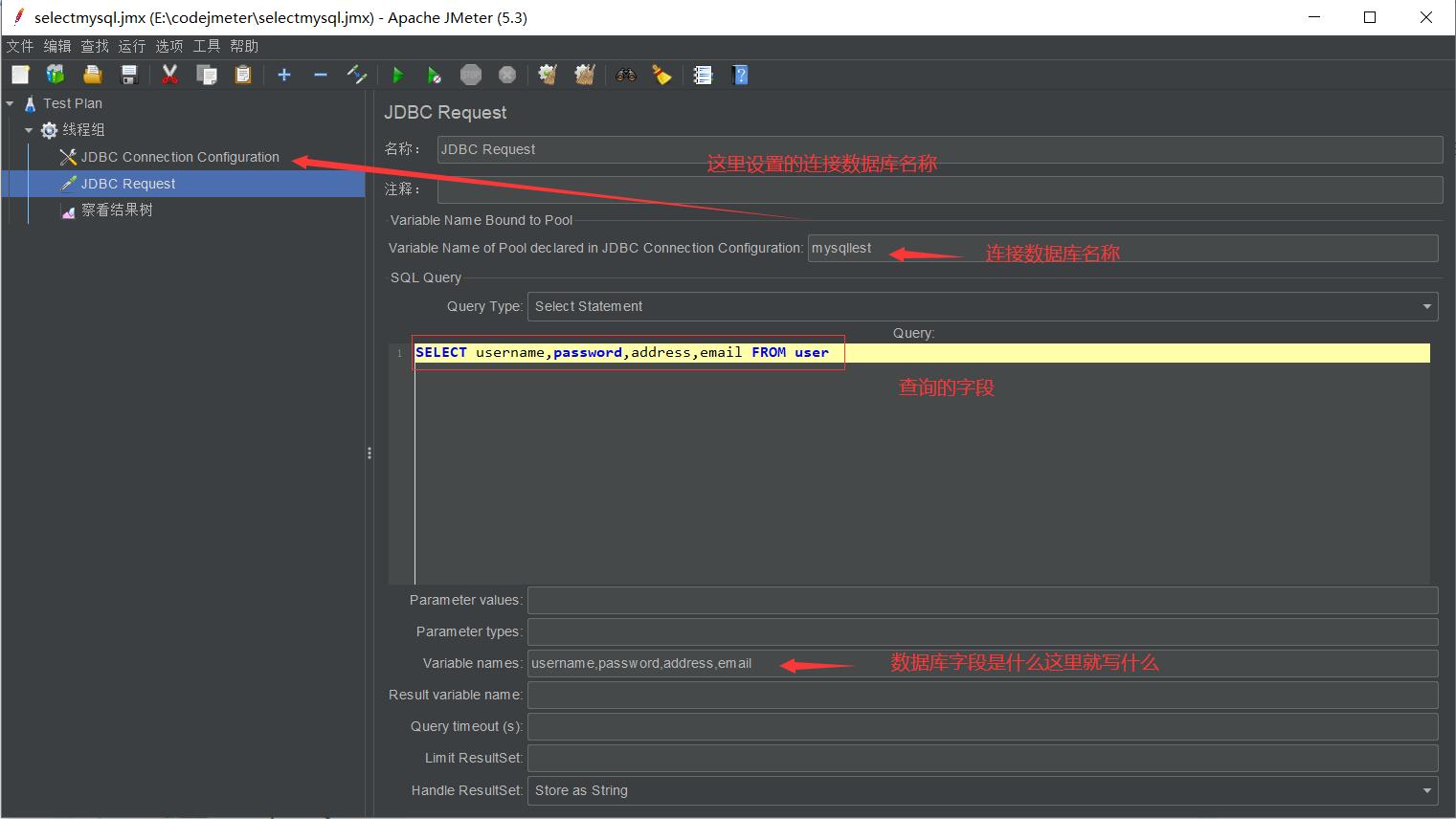Open the Templates icon in toolbar
1456x819 pixels.
point(56,75)
